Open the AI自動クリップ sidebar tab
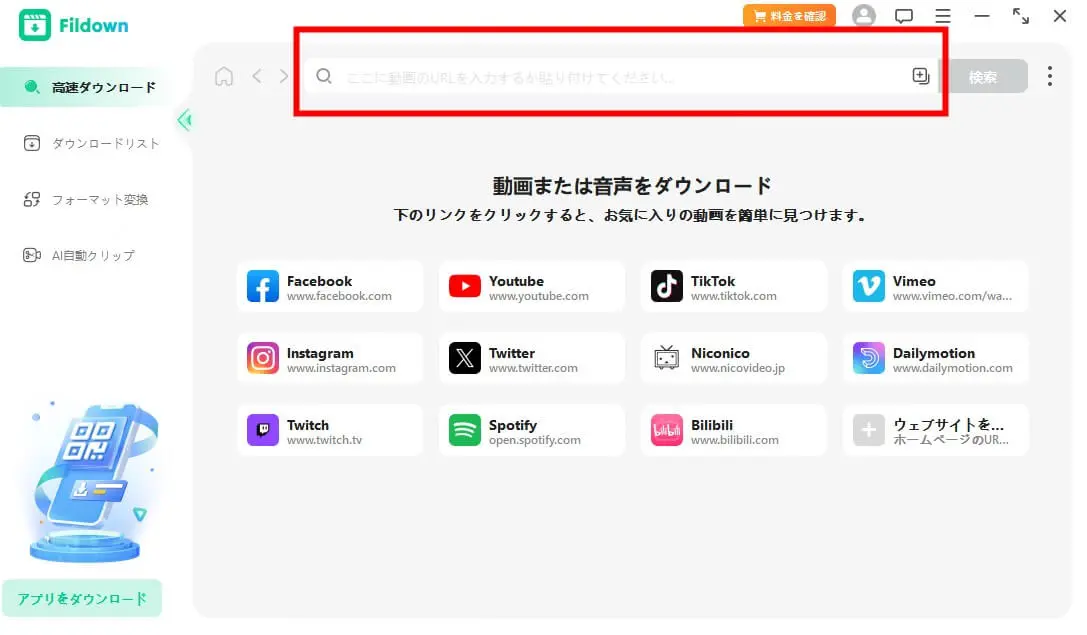Image resolution: width=1087 pixels, height=635 pixels. [x=79, y=255]
